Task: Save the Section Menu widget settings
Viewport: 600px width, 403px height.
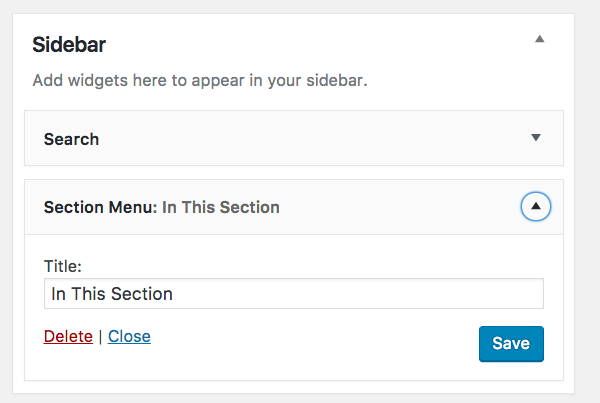Action: click(511, 343)
